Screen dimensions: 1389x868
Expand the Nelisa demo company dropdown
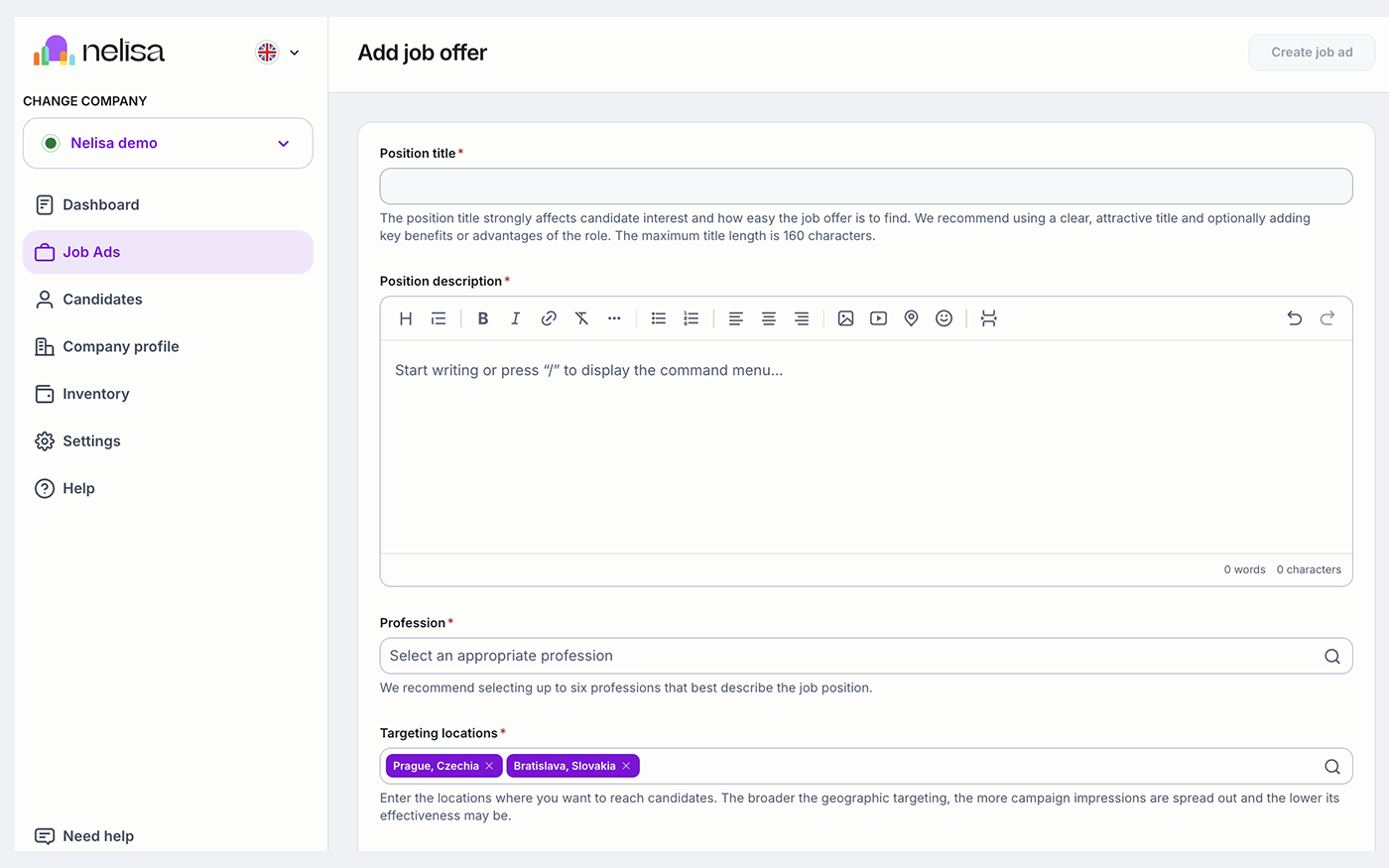pos(168,143)
